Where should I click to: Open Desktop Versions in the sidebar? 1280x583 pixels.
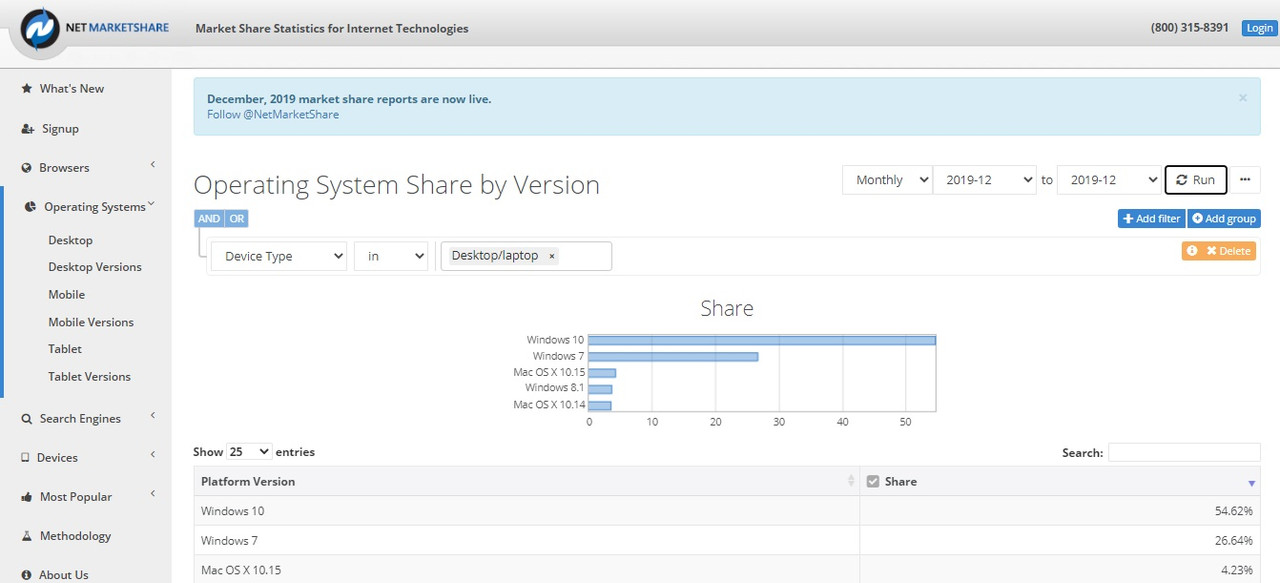click(95, 267)
